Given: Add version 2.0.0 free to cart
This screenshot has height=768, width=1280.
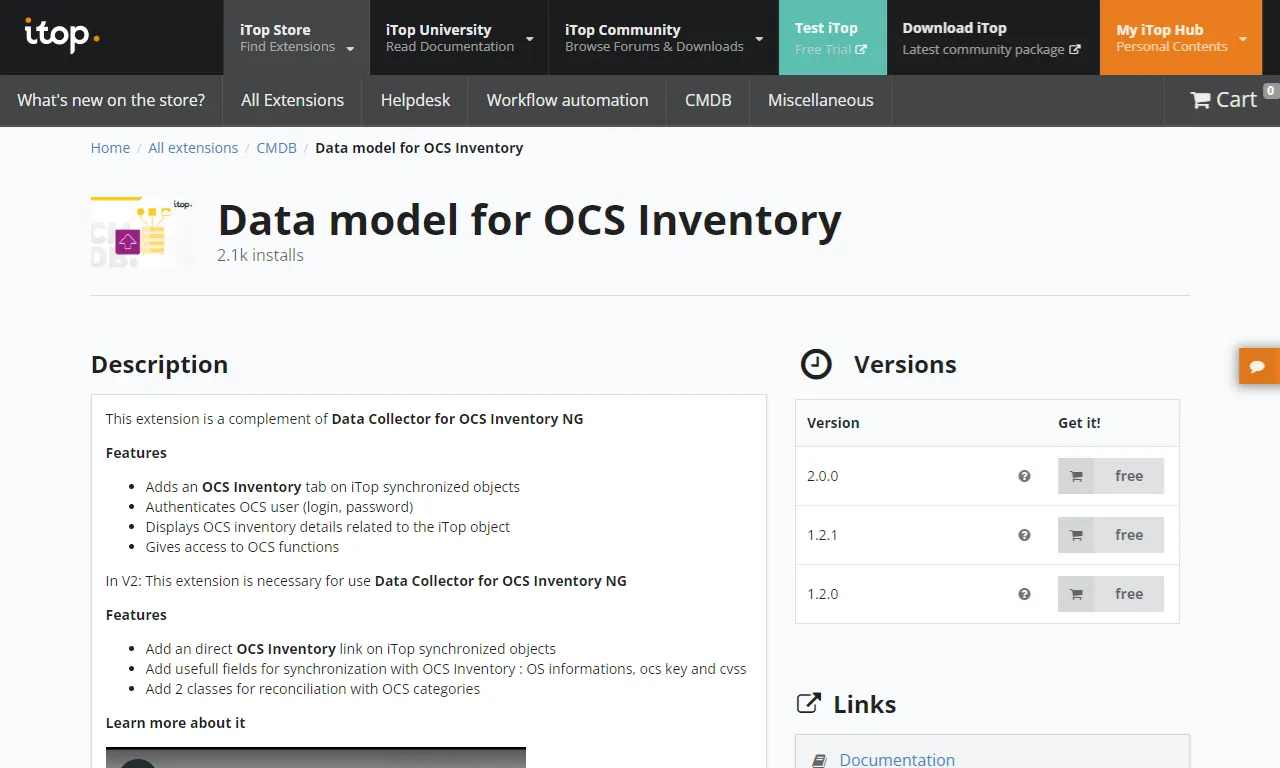Looking at the screenshot, I should coord(1111,476).
